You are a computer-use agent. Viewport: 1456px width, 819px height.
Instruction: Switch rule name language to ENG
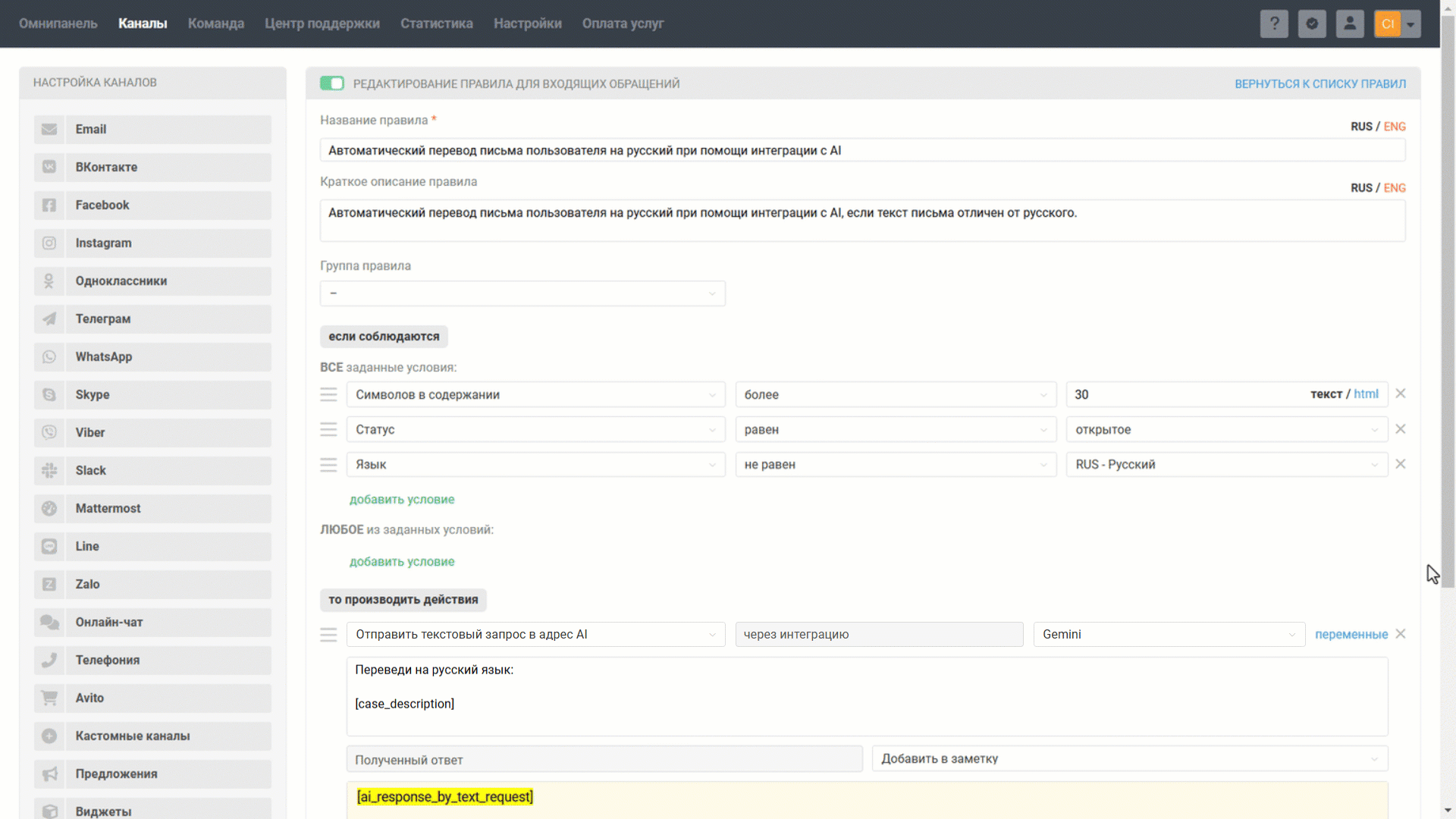(1395, 127)
